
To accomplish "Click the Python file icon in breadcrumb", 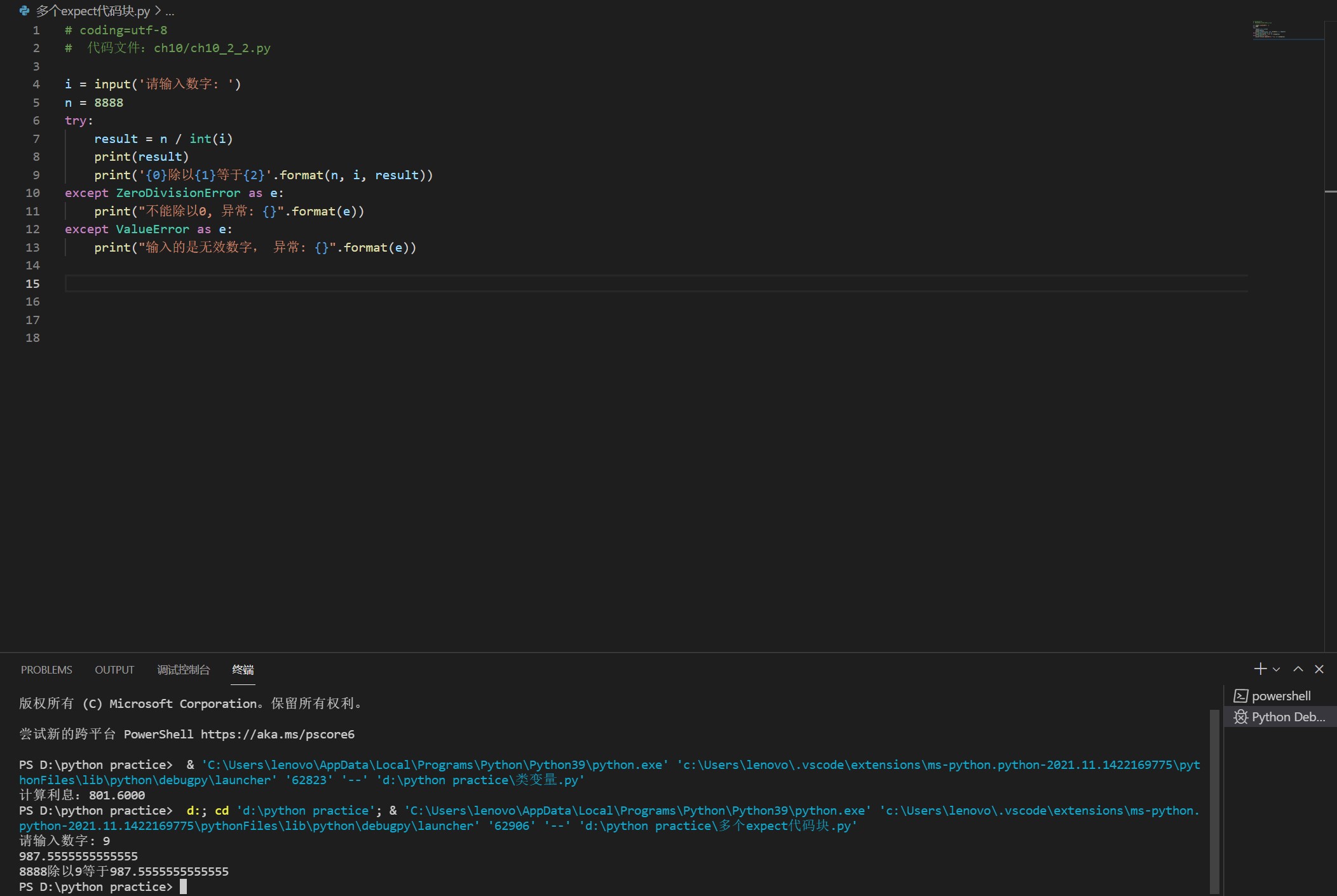I will click(x=24, y=11).
